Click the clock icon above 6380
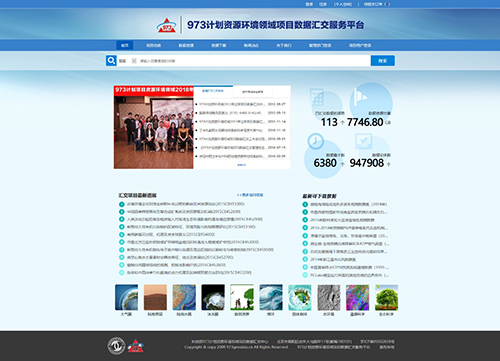Image resolution: width=500 pixels, height=361 pixels. pos(315,141)
